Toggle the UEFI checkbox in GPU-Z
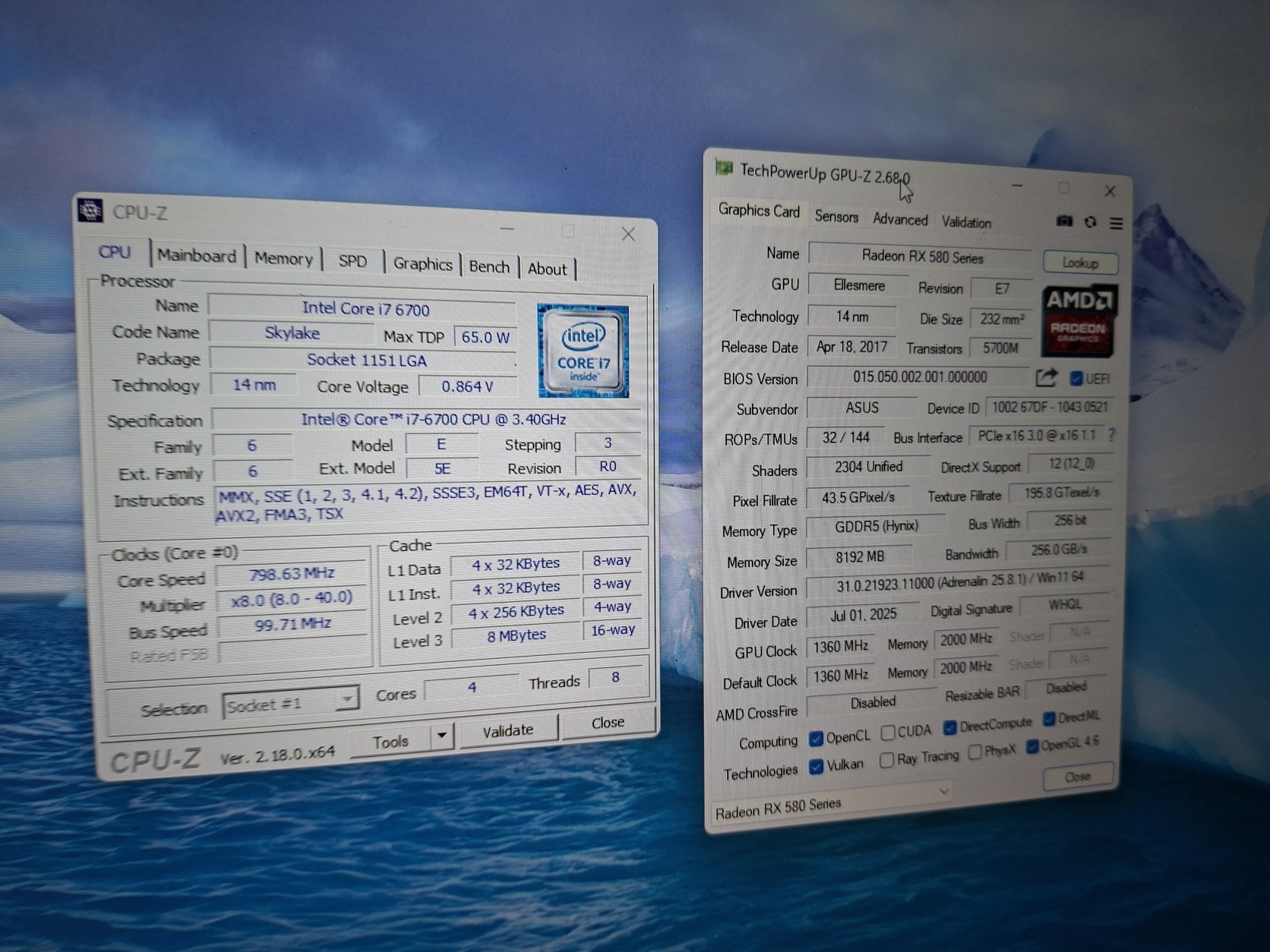 (1076, 378)
